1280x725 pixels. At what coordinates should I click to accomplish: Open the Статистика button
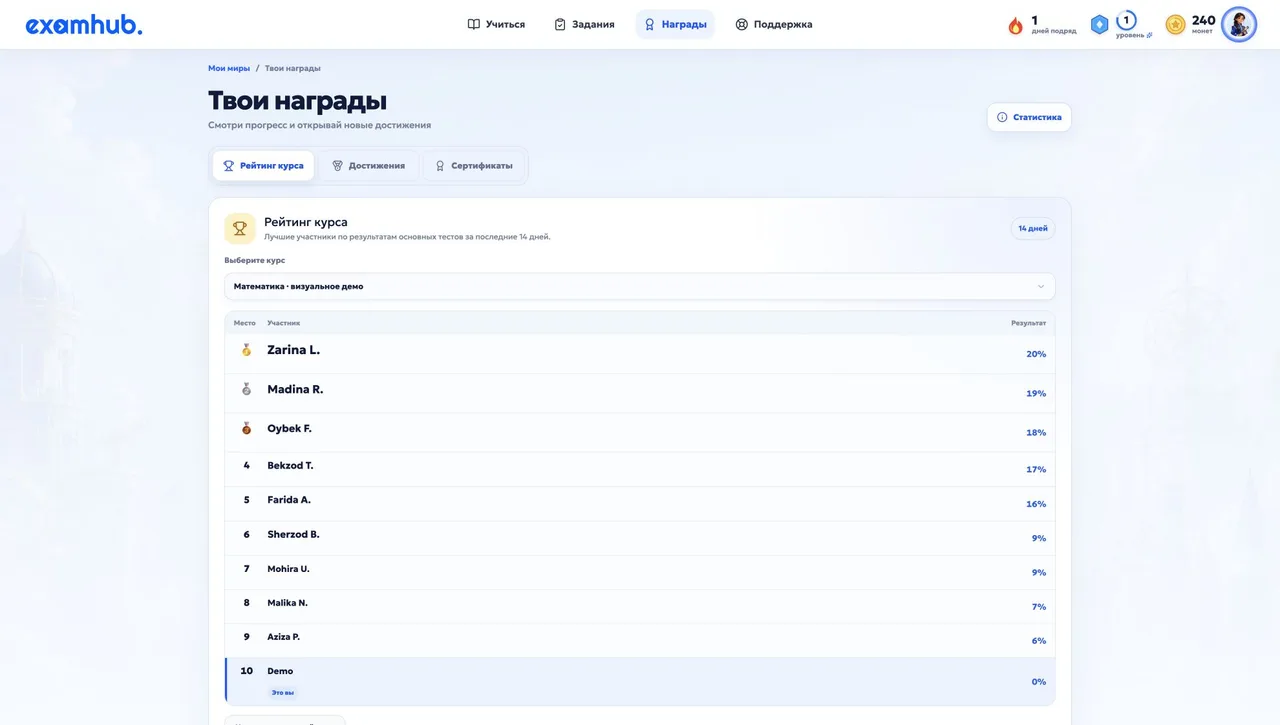(x=1029, y=117)
